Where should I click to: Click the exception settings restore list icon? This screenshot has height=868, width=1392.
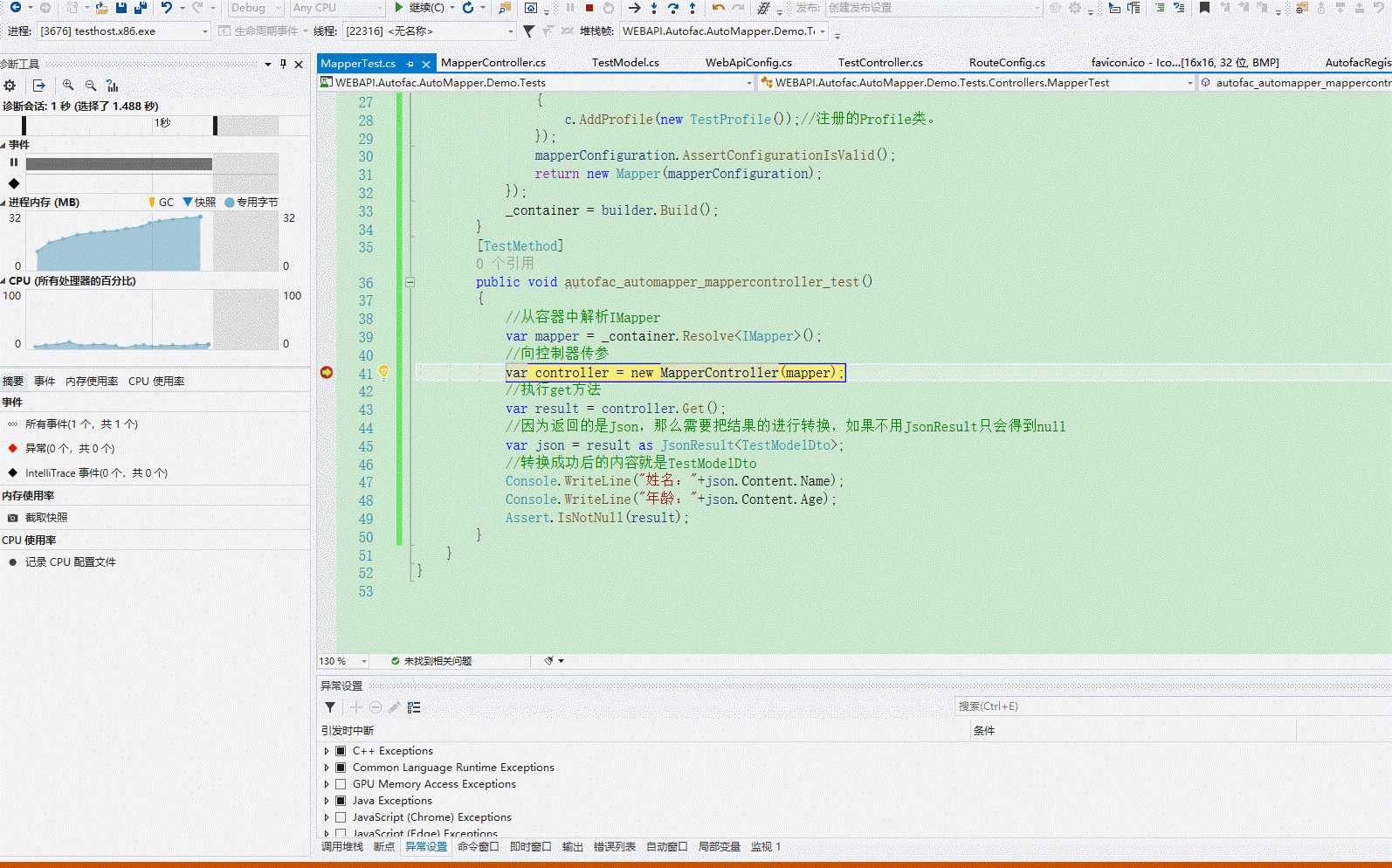414,707
